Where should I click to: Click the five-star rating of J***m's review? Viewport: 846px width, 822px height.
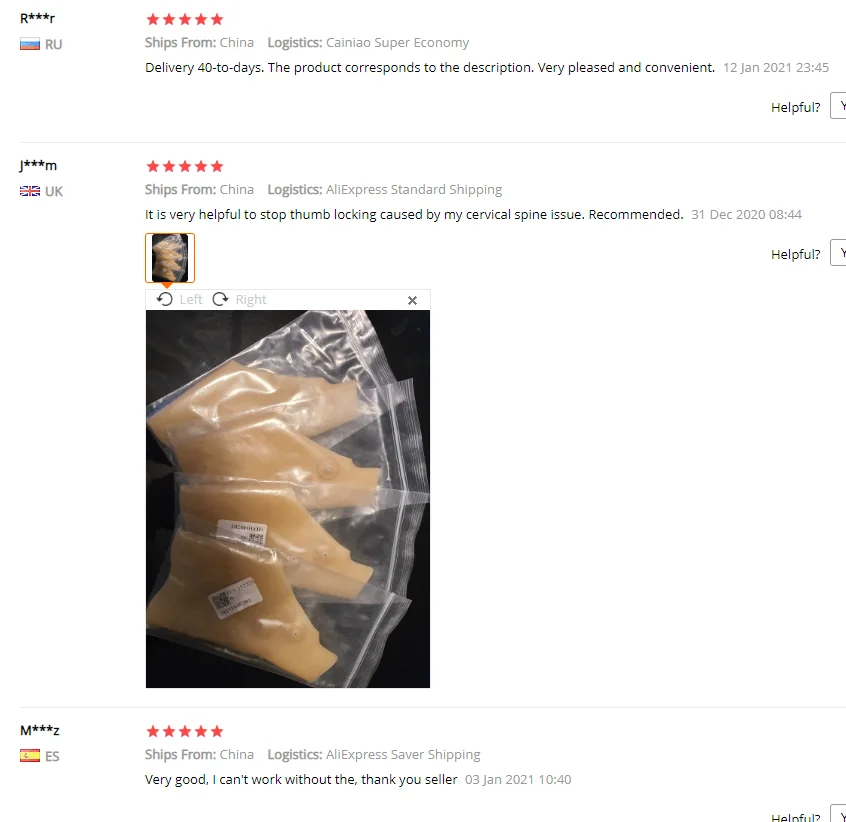(185, 166)
